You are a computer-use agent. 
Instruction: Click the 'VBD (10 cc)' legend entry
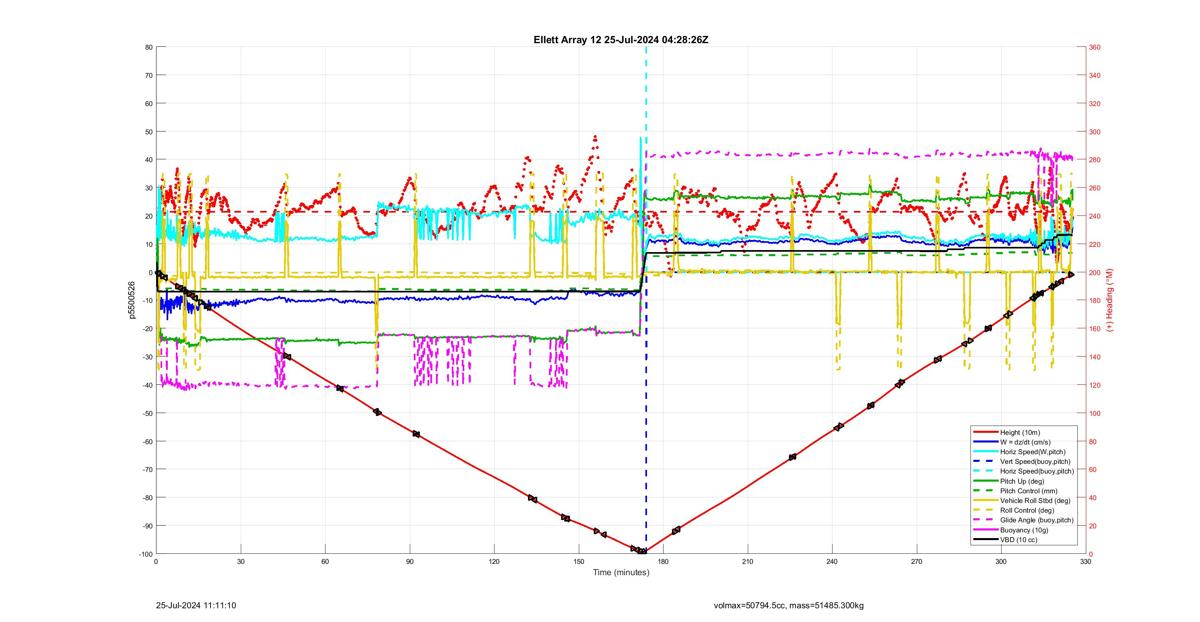(x=1020, y=540)
